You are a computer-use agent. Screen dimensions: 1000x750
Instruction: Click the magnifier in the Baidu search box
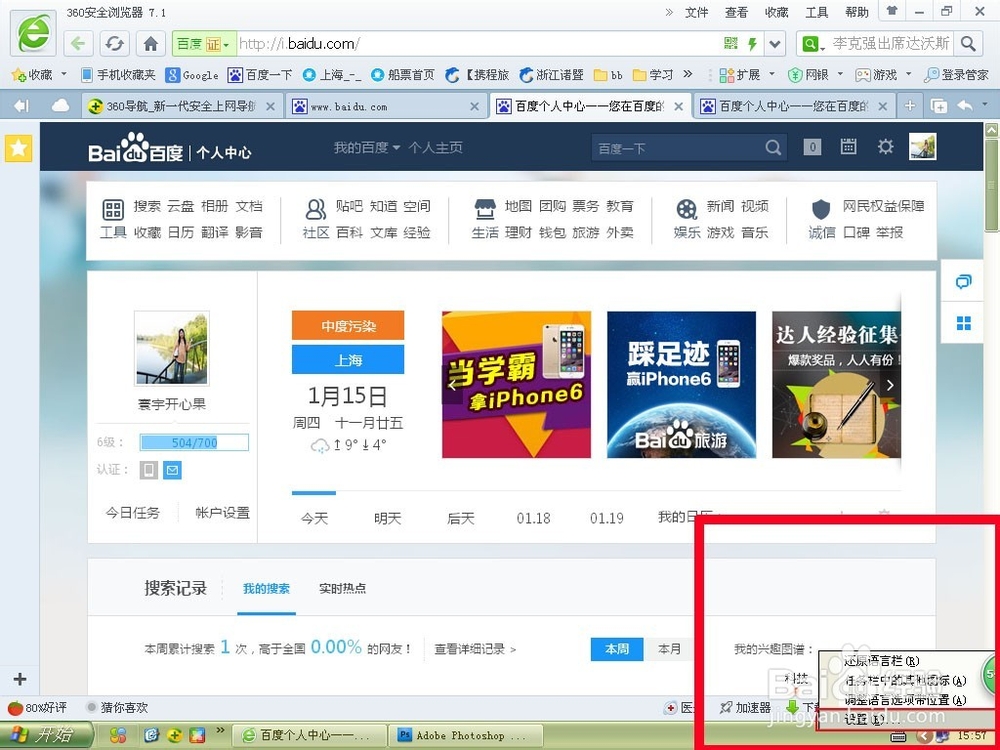[x=772, y=147]
